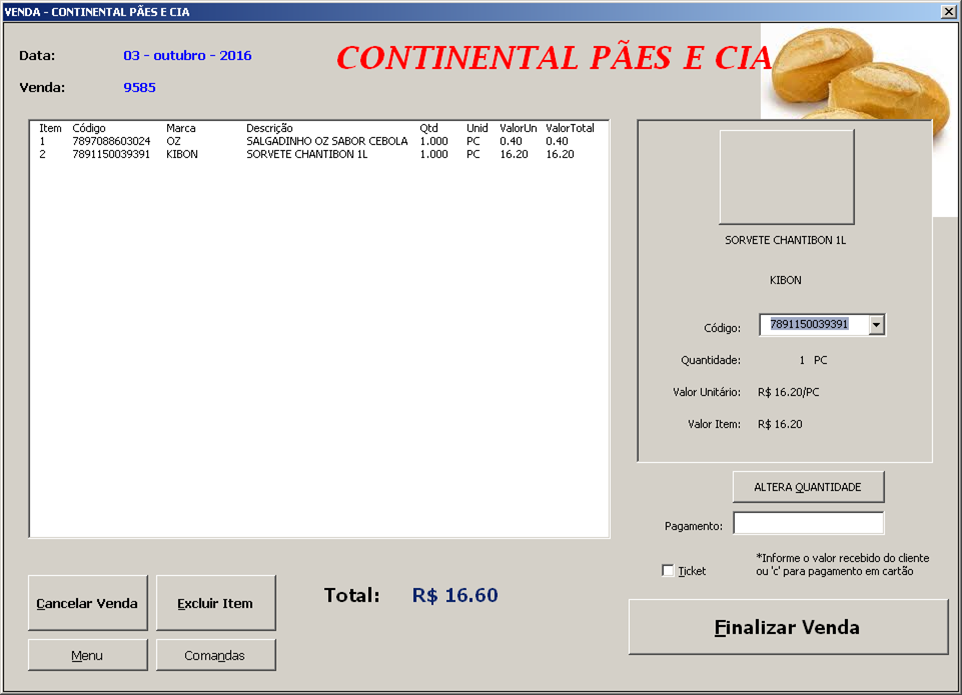962x695 pixels.
Task: Close the Venda window
Action: click(x=948, y=11)
